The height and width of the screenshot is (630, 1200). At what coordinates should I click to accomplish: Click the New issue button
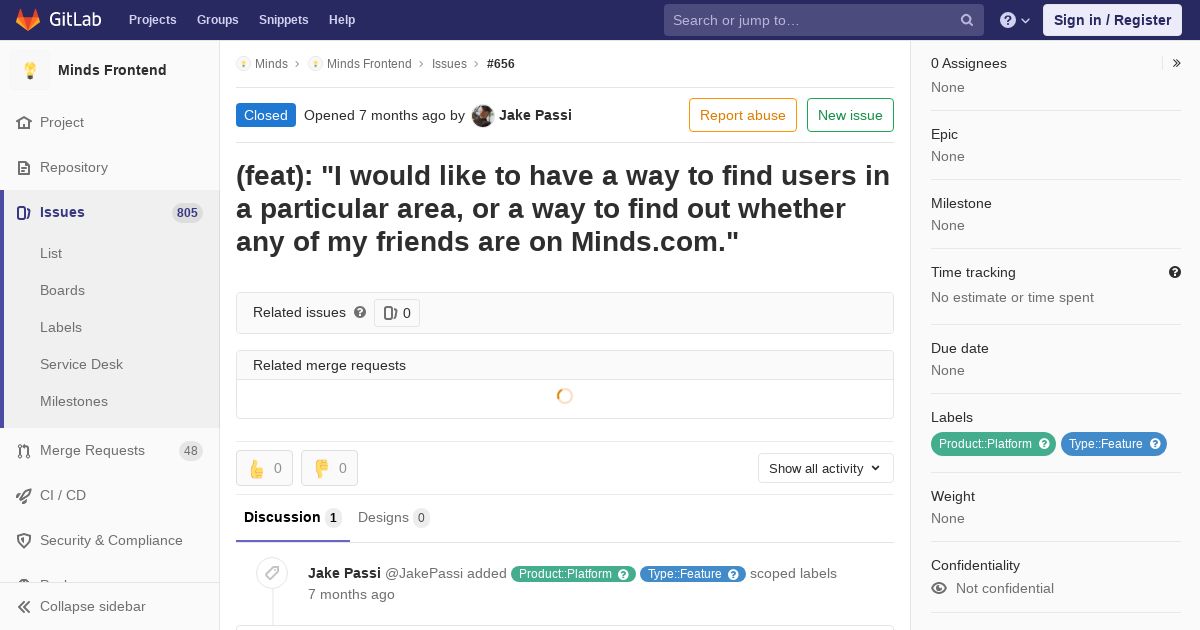[850, 115]
